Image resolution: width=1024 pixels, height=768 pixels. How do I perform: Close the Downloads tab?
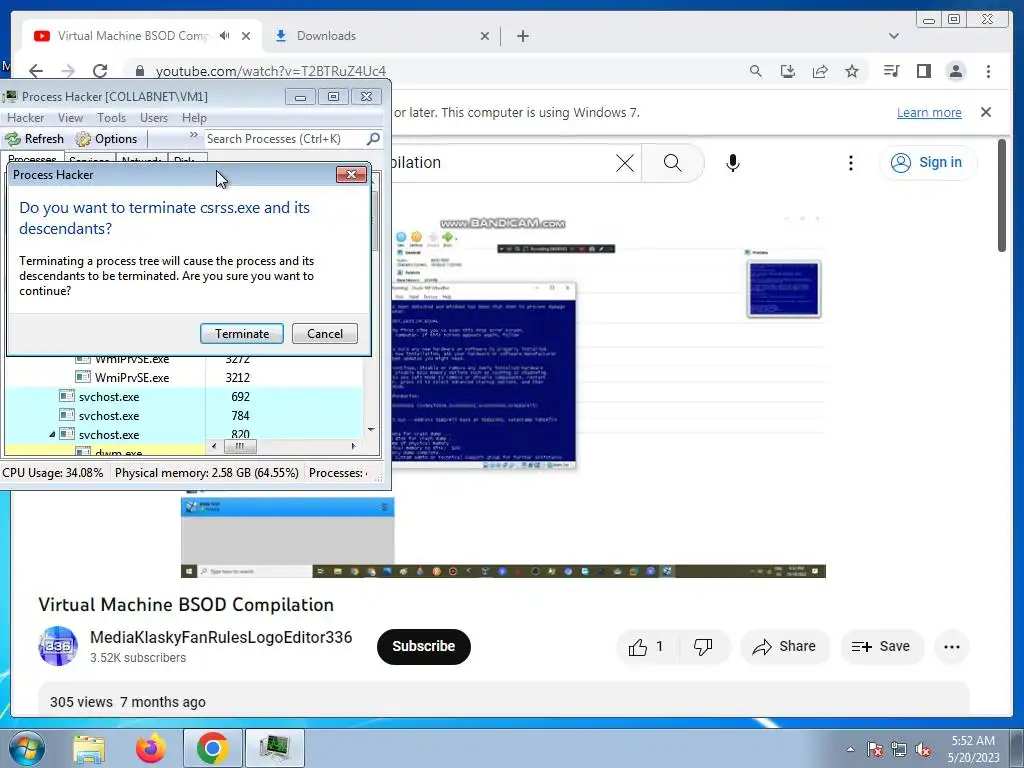[485, 36]
